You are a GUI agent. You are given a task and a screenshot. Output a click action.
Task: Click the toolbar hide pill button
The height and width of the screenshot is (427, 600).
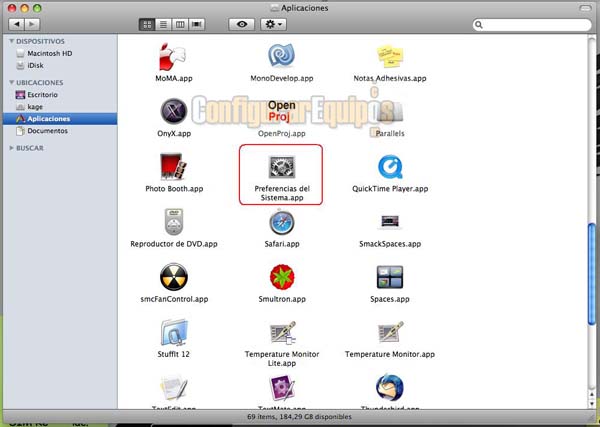[x=585, y=8]
